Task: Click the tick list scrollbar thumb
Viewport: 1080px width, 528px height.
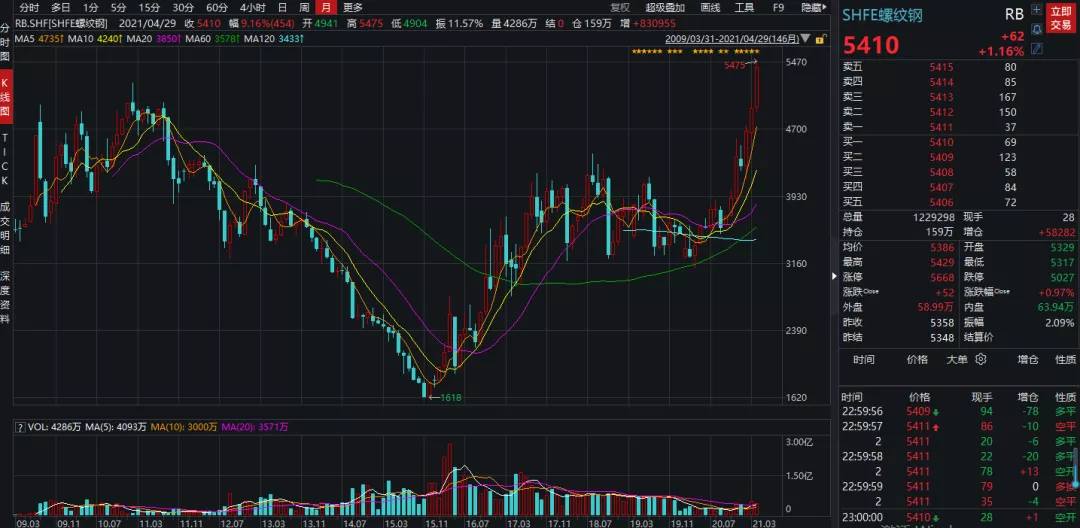Action: point(1075,469)
